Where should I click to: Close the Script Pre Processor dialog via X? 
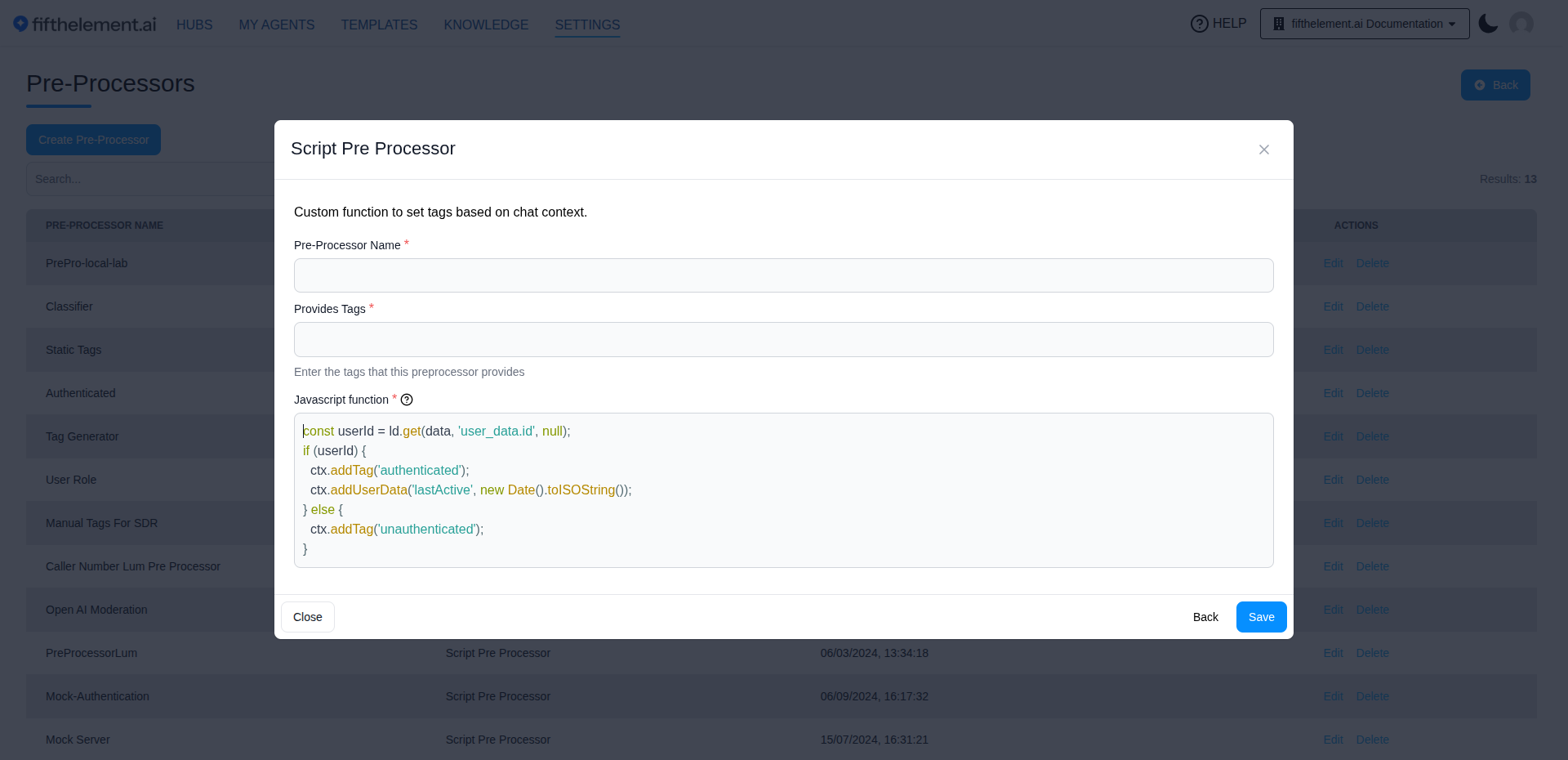point(1264,150)
